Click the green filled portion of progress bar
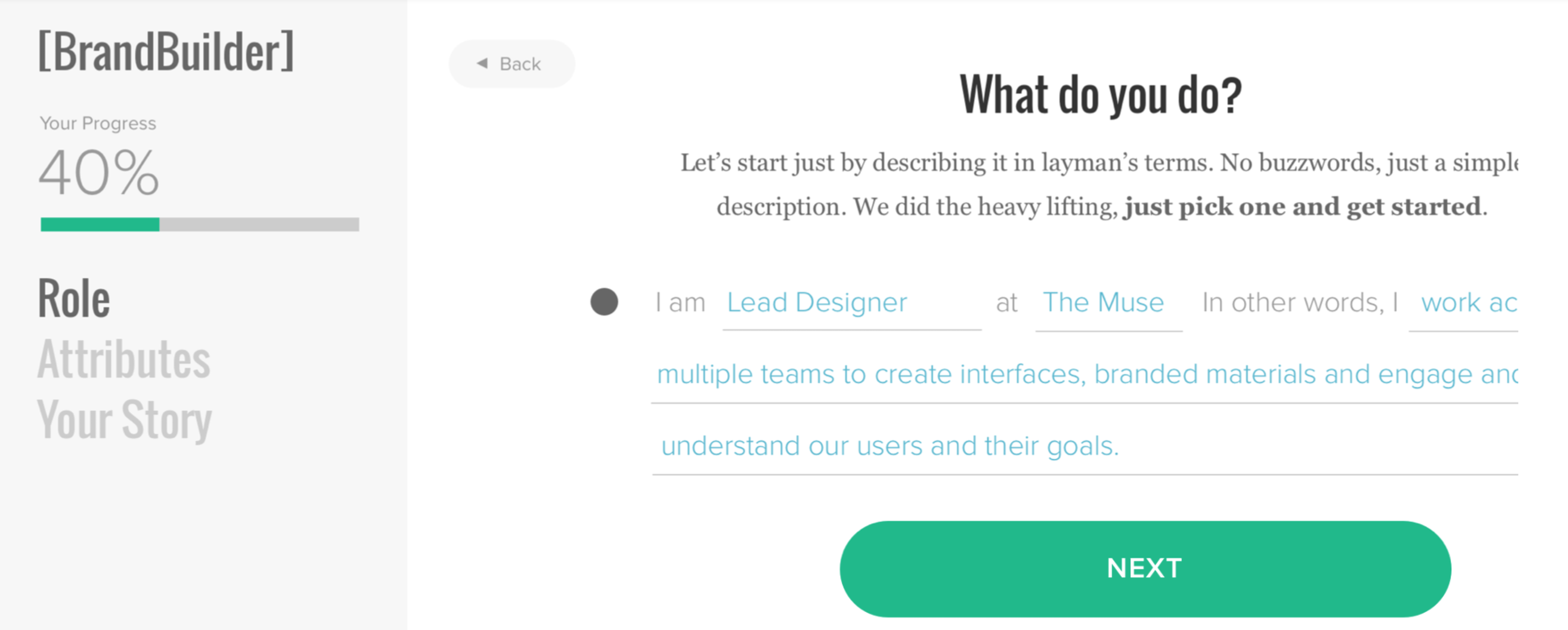 pyautogui.click(x=100, y=225)
